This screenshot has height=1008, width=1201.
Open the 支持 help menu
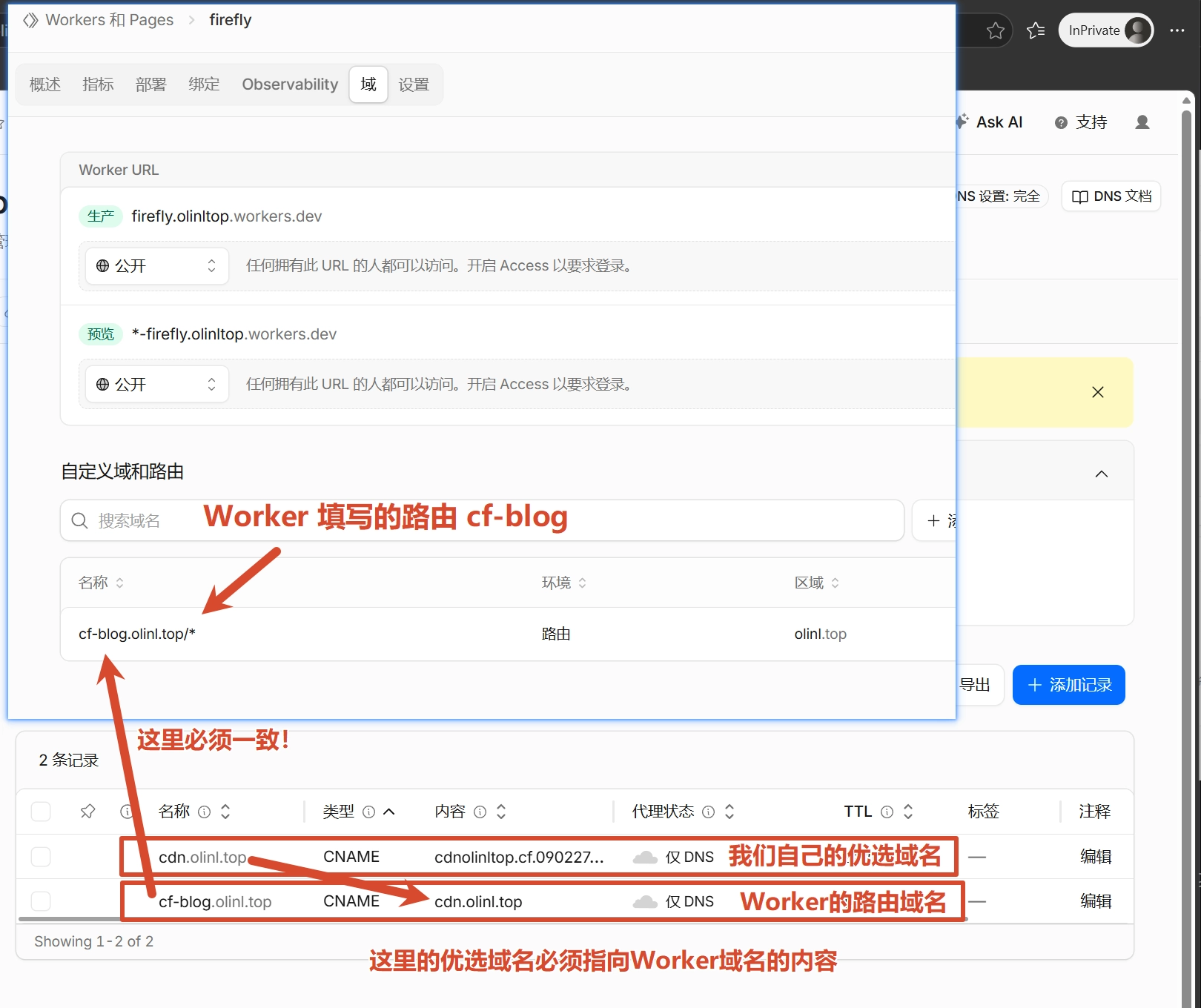1081,122
